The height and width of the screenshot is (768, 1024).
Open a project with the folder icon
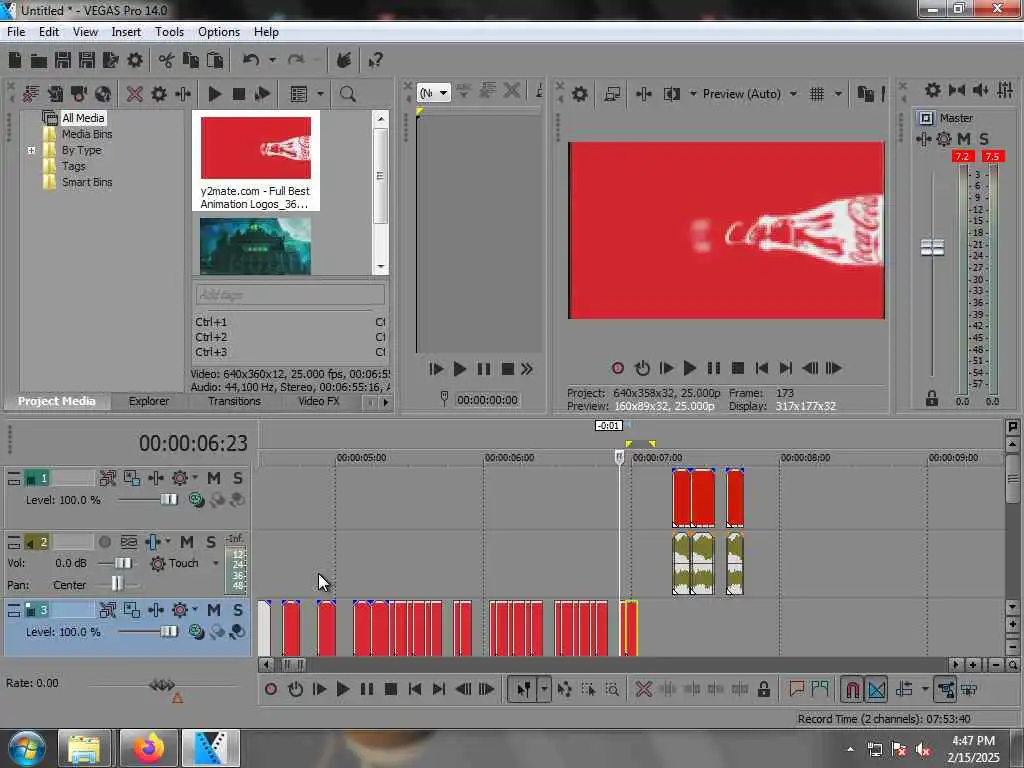pos(39,61)
